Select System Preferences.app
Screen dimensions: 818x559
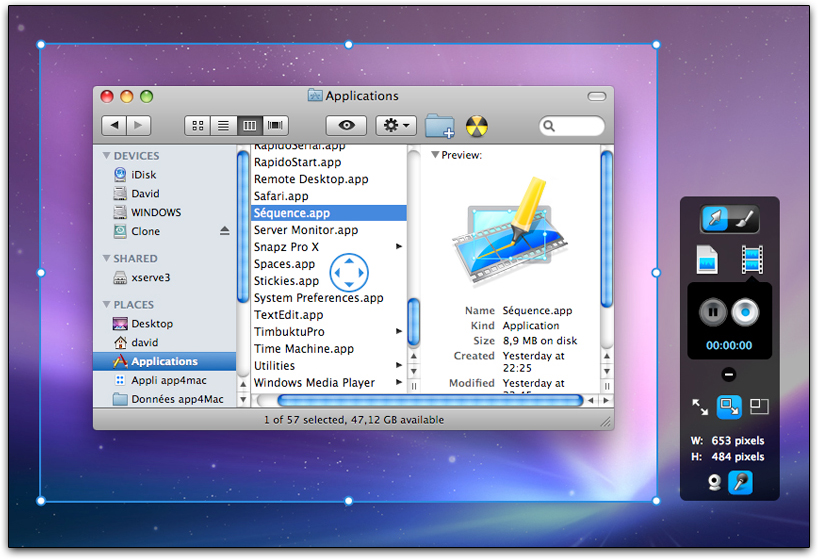[329, 298]
